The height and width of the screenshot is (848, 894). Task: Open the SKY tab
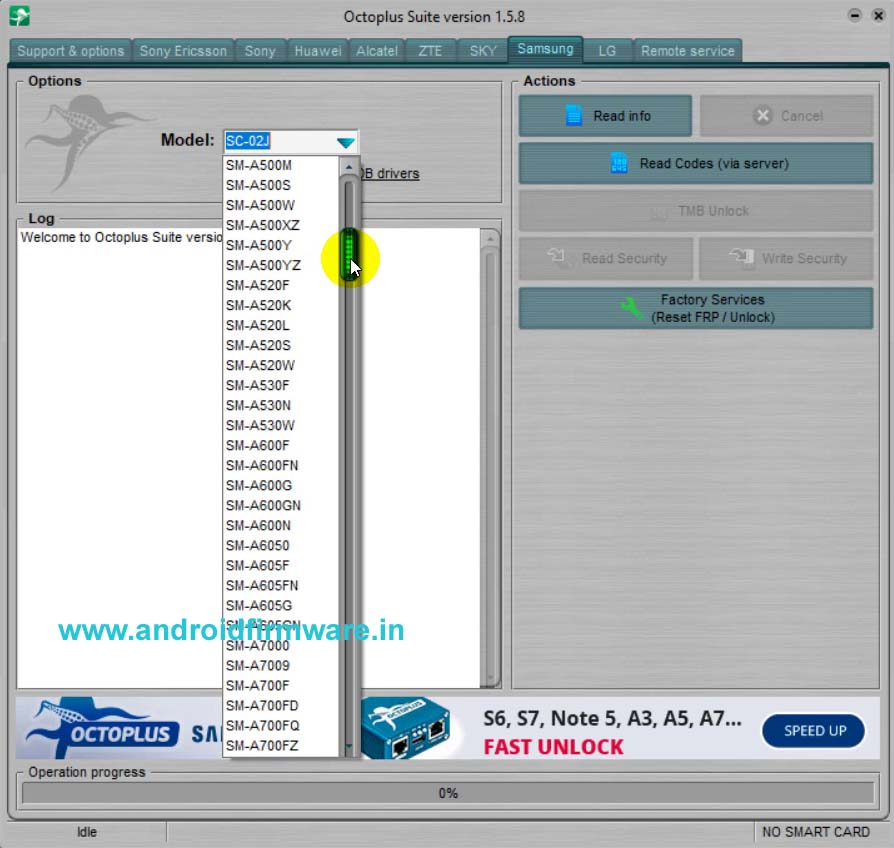(482, 51)
